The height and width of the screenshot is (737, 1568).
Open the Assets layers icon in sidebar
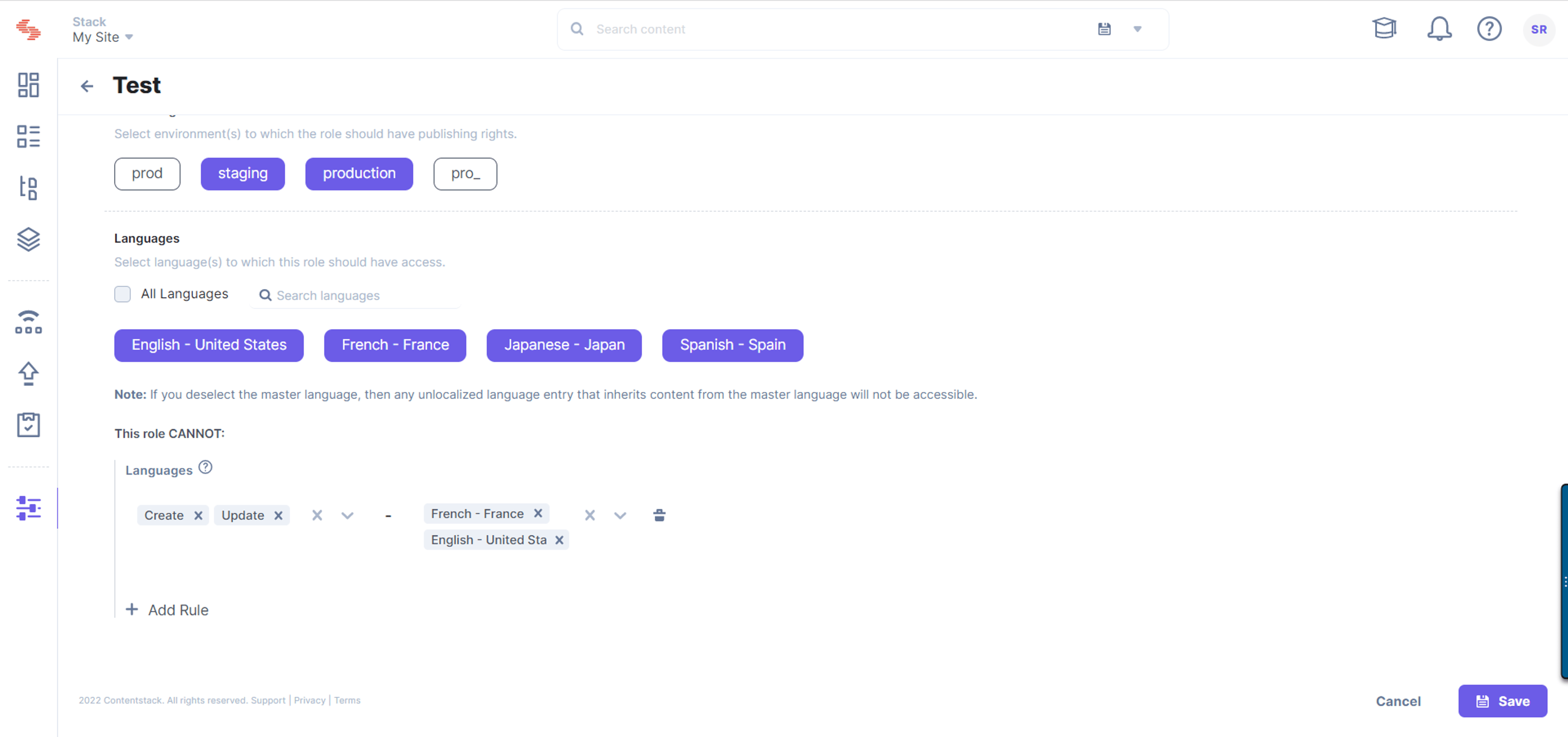(28, 239)
